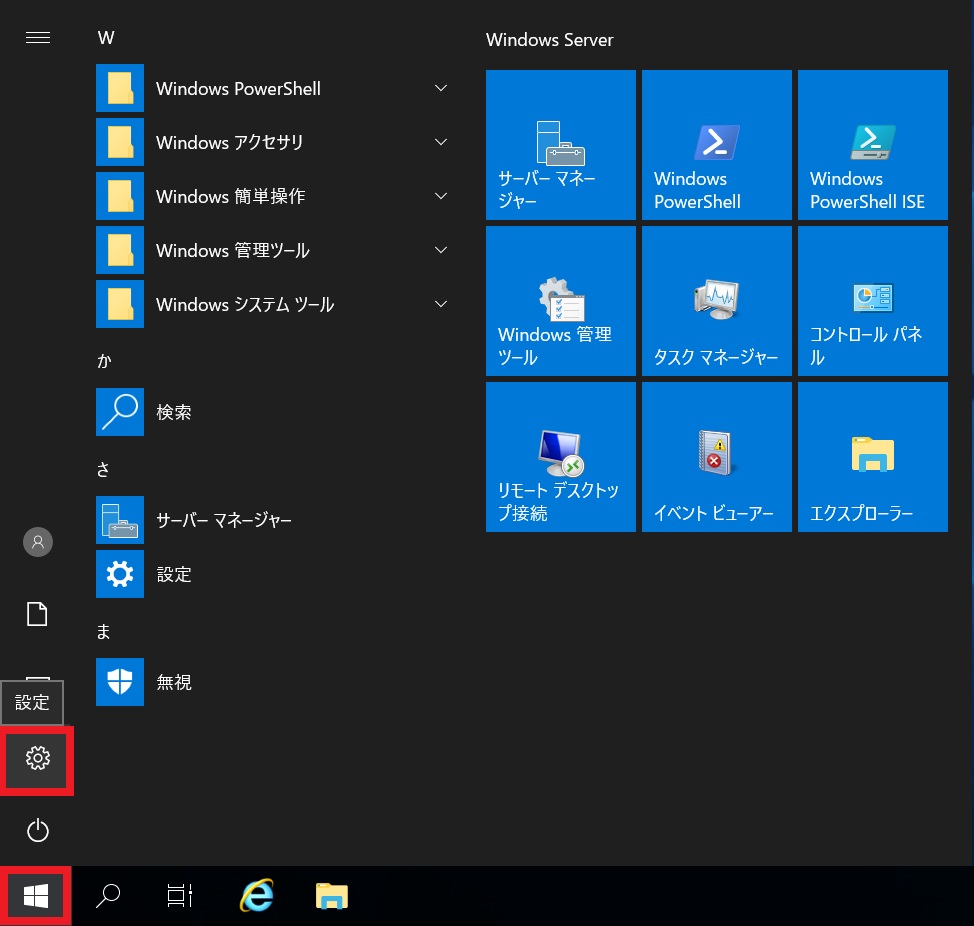Open taskbar search magnifier

click(x=108, y=896)
